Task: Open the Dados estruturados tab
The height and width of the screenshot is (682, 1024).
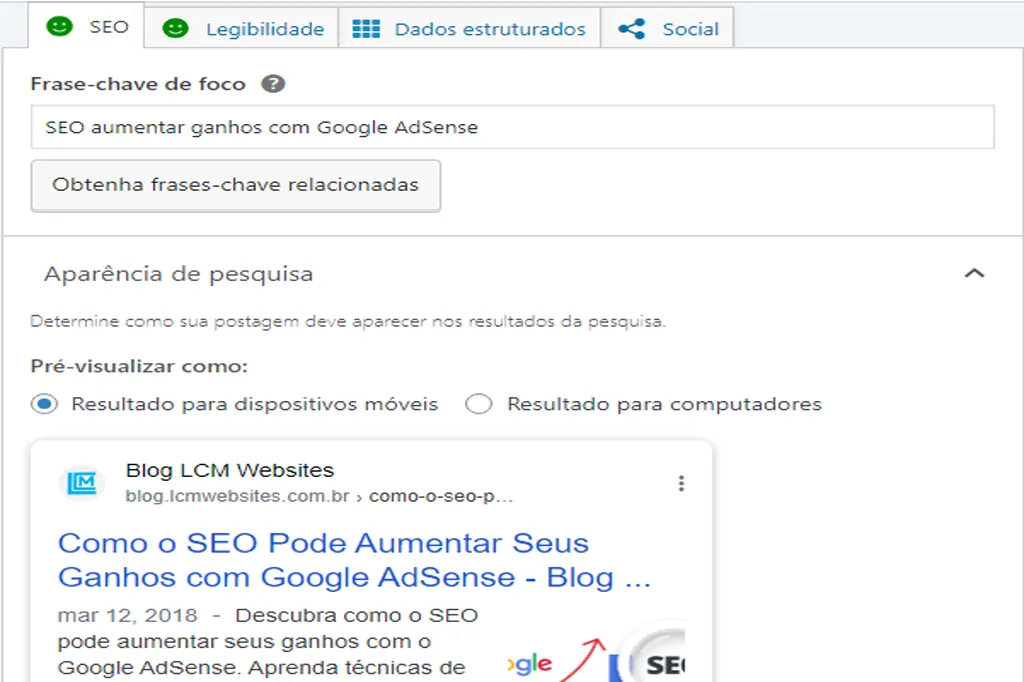Action: point(469,28)
